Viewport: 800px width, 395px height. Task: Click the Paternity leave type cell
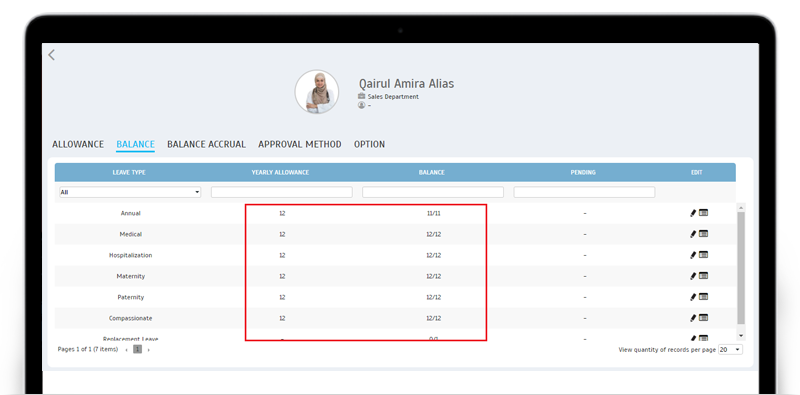pos(131,297)
